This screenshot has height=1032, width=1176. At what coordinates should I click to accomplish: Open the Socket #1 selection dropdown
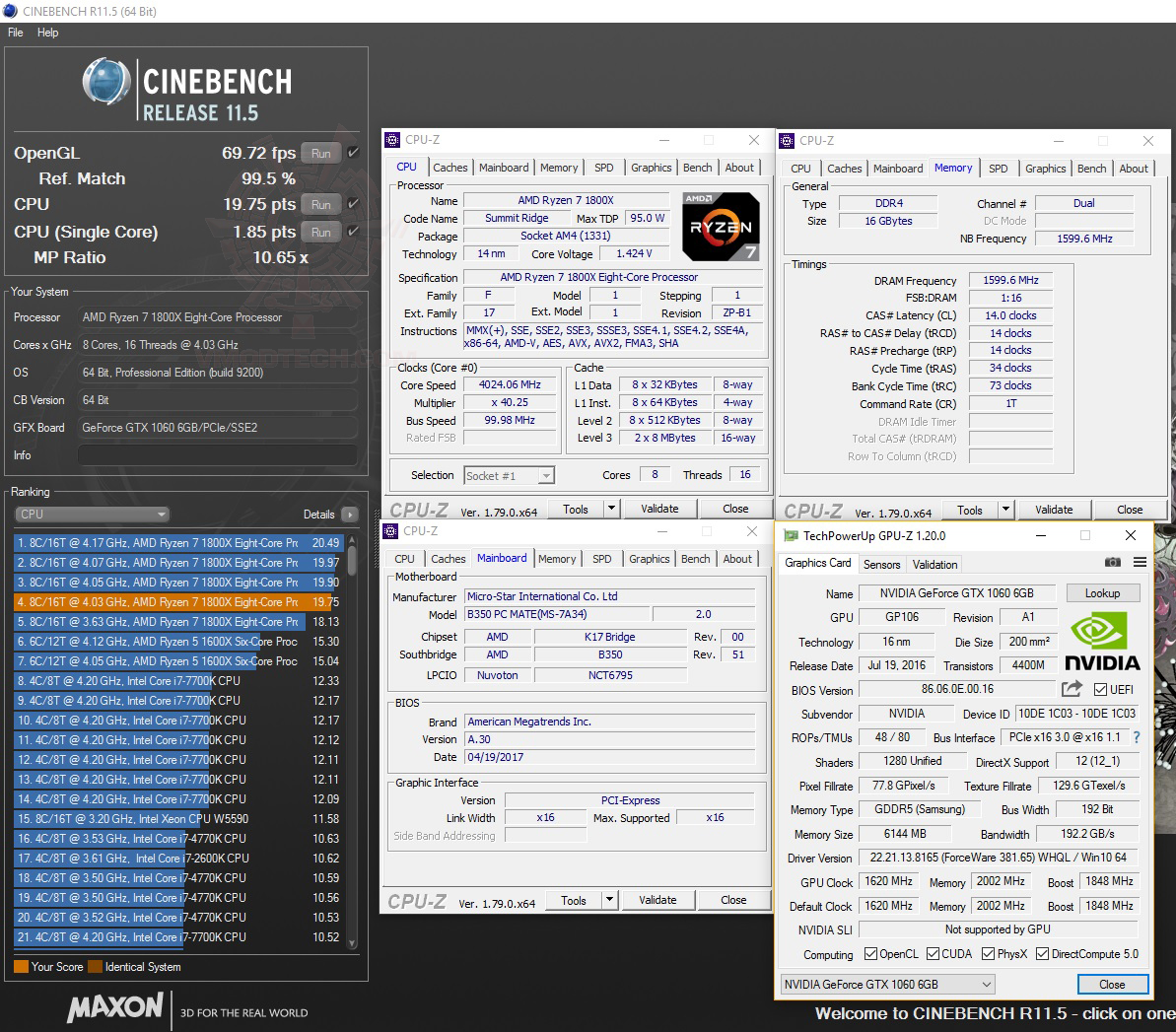point(510,475)
